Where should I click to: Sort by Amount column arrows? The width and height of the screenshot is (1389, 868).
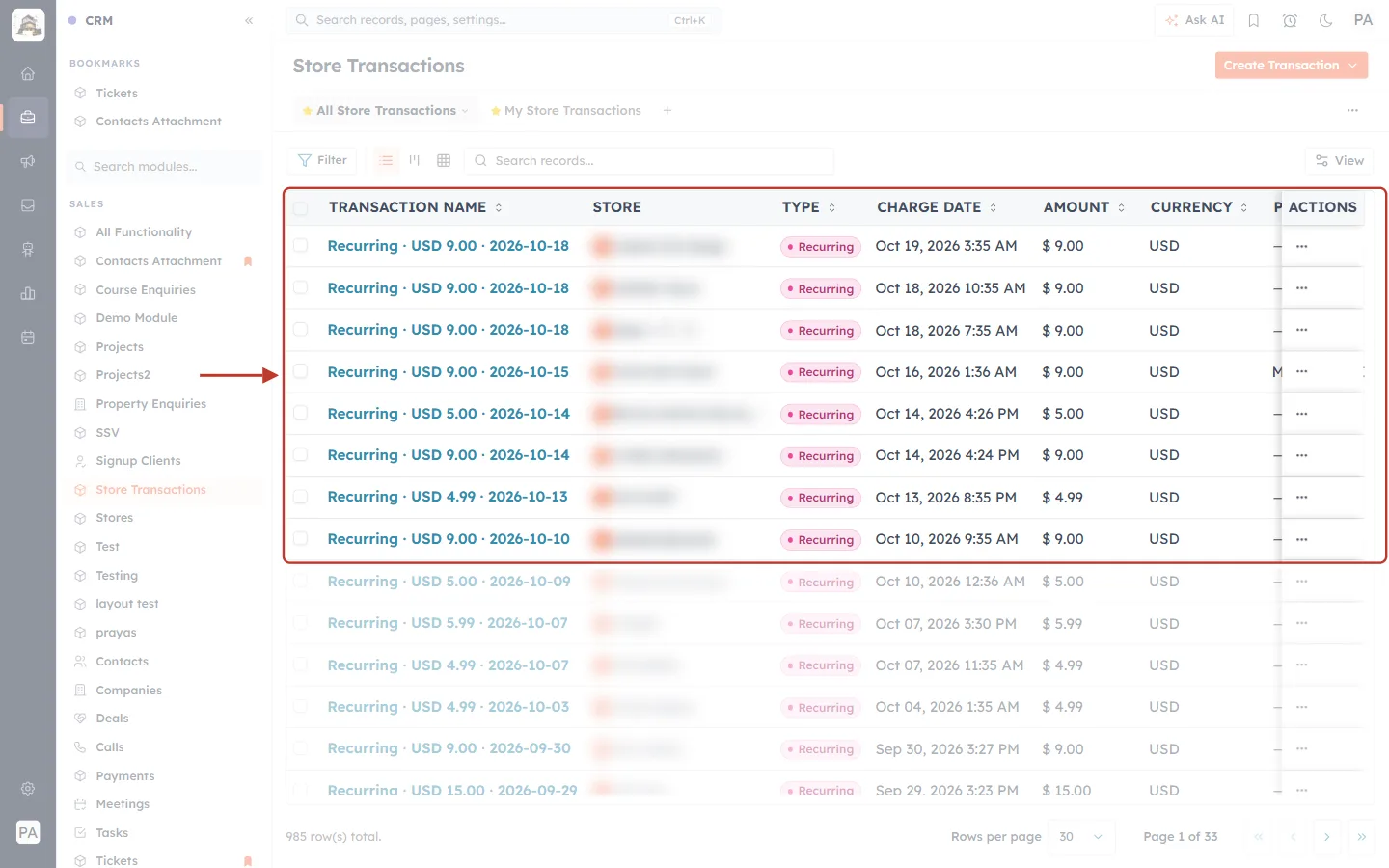[1122, 207]
